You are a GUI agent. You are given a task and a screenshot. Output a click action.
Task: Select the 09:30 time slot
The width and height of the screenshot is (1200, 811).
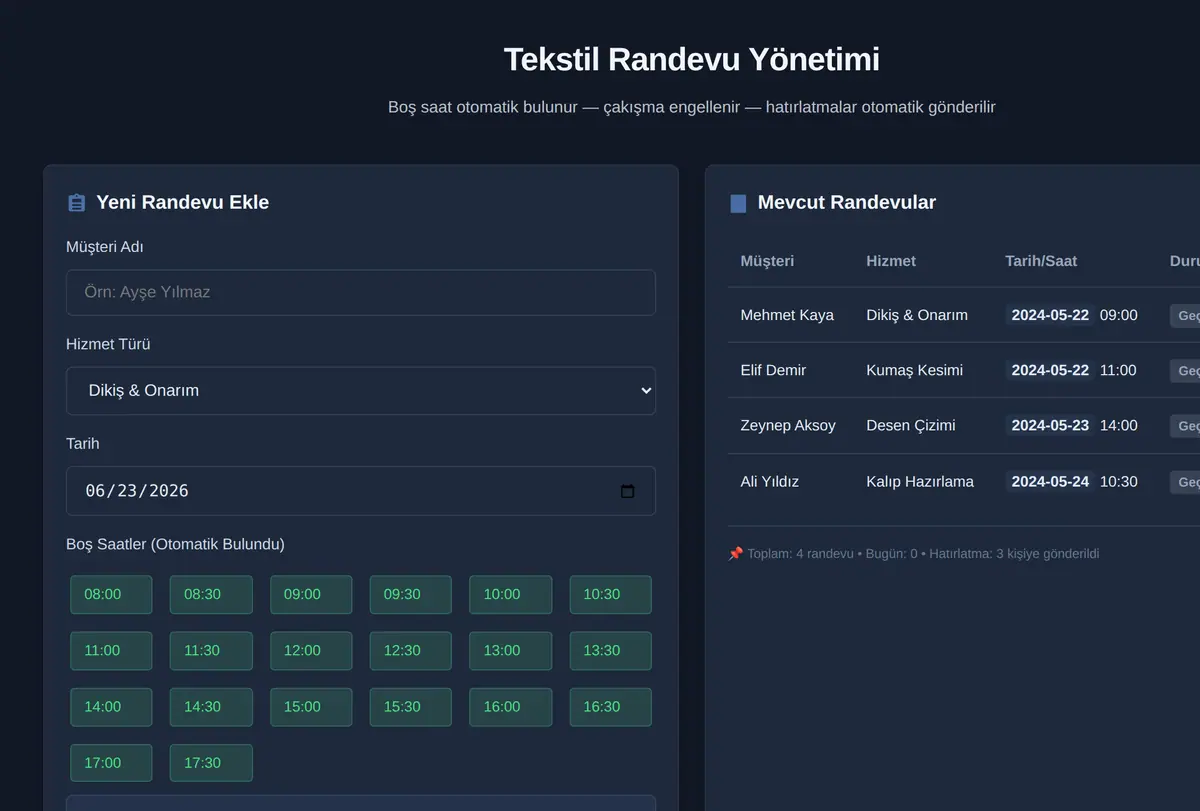tap(411, 594)
